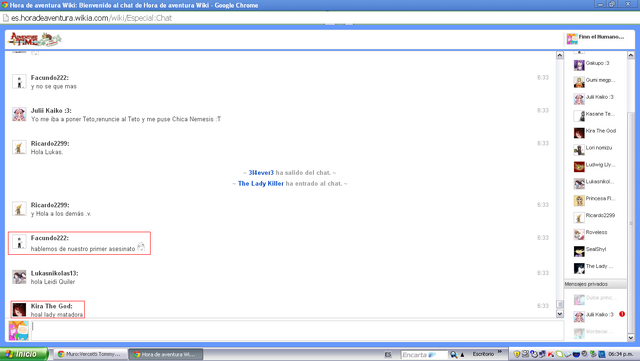The image size is (640, 361).
Task: Open 3l4ever3 user link in chat
Action: pos(261,173)
